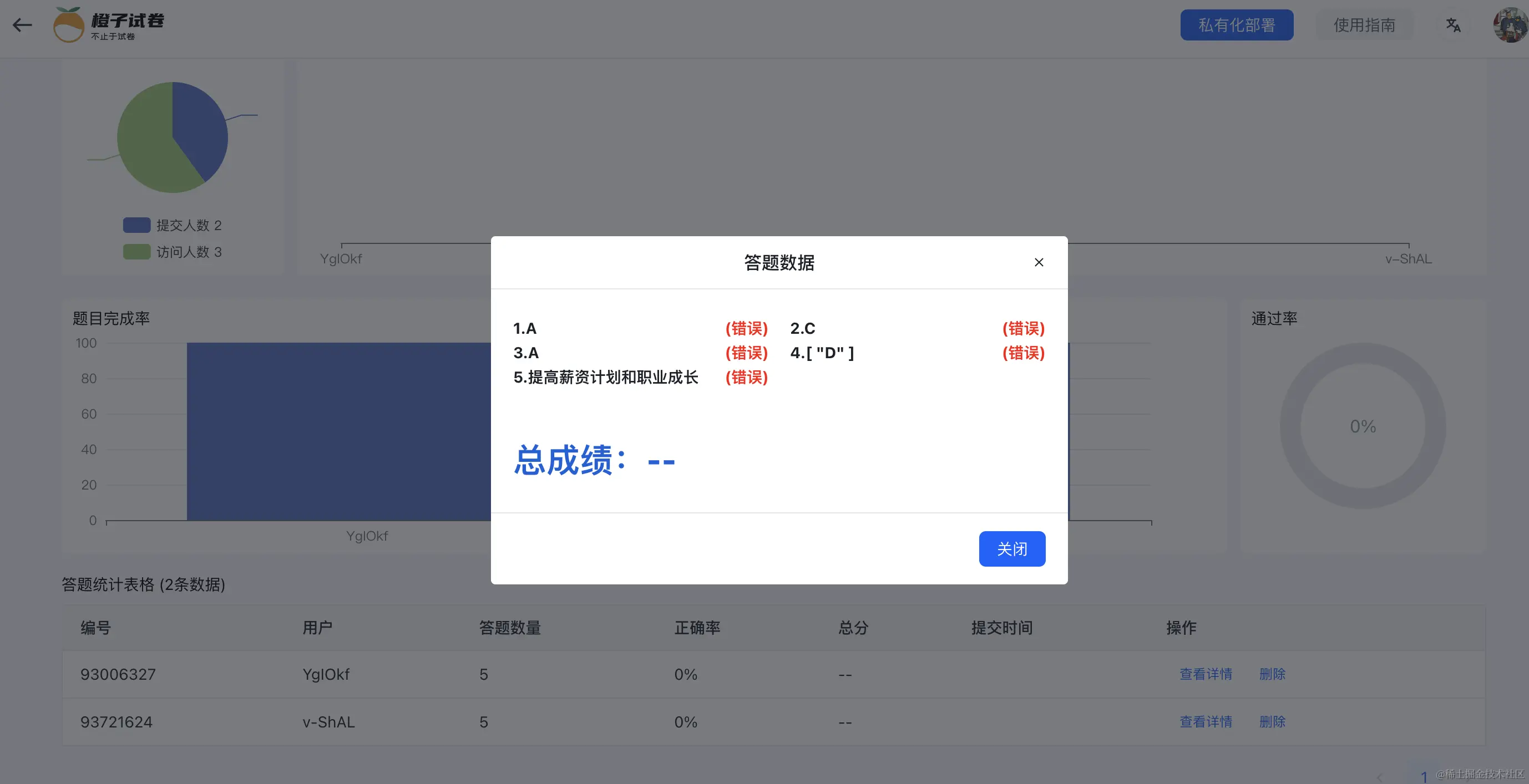Close the answer data dialog with X
The image size is (1529, 784).
click(1039, 262)
